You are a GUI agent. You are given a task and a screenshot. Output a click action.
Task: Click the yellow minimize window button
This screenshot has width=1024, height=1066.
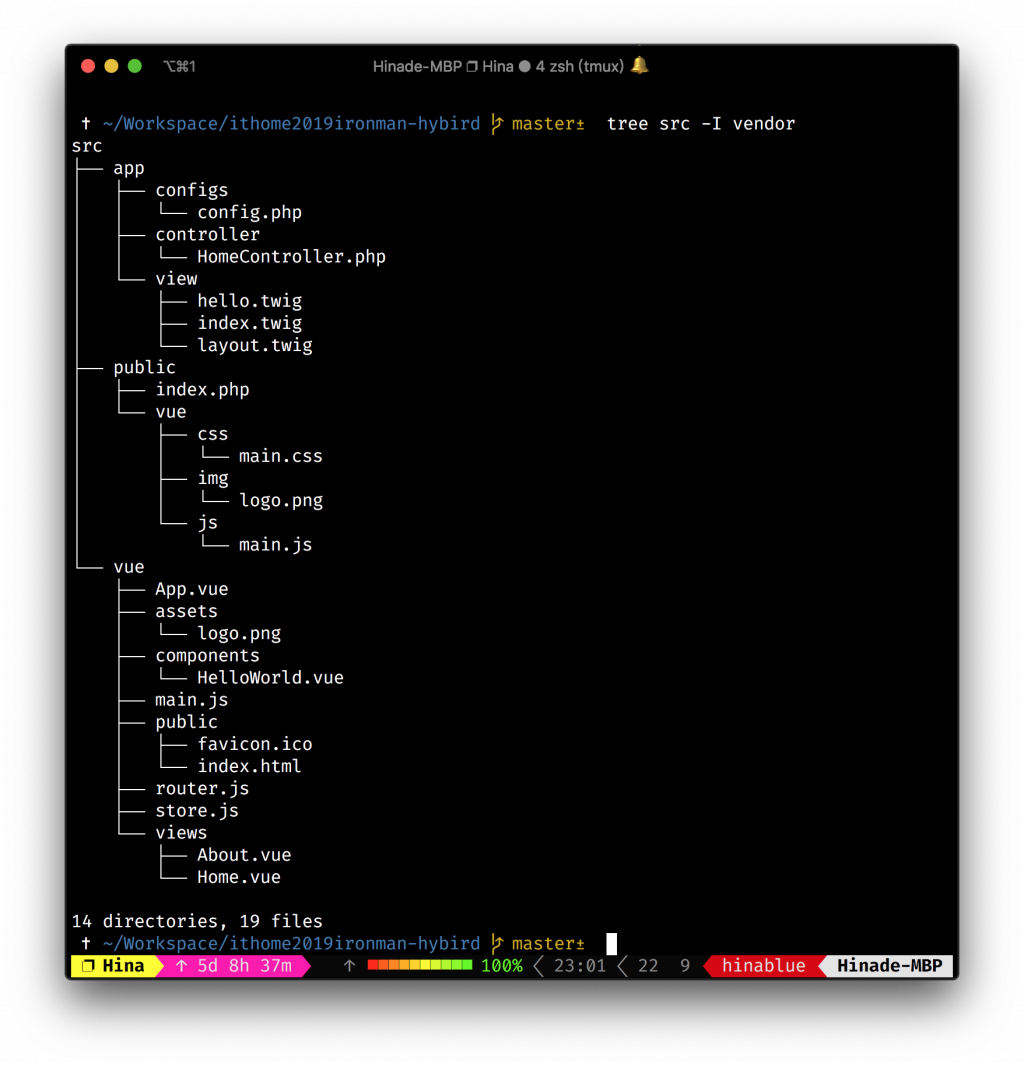tap(111, 66)
